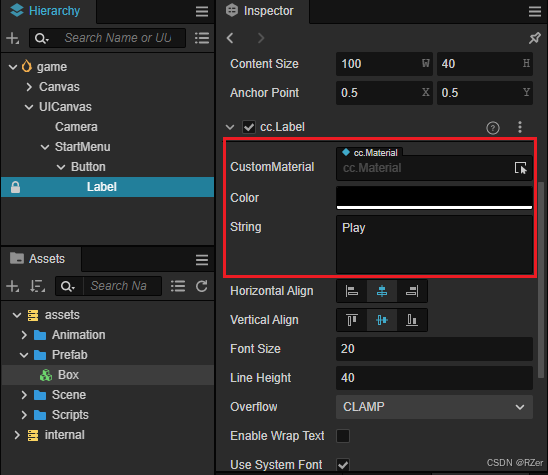Toggle the cc.Label component checkbox
The height and width of the screenshot is (475, 548).
click(x=249, y=127)
